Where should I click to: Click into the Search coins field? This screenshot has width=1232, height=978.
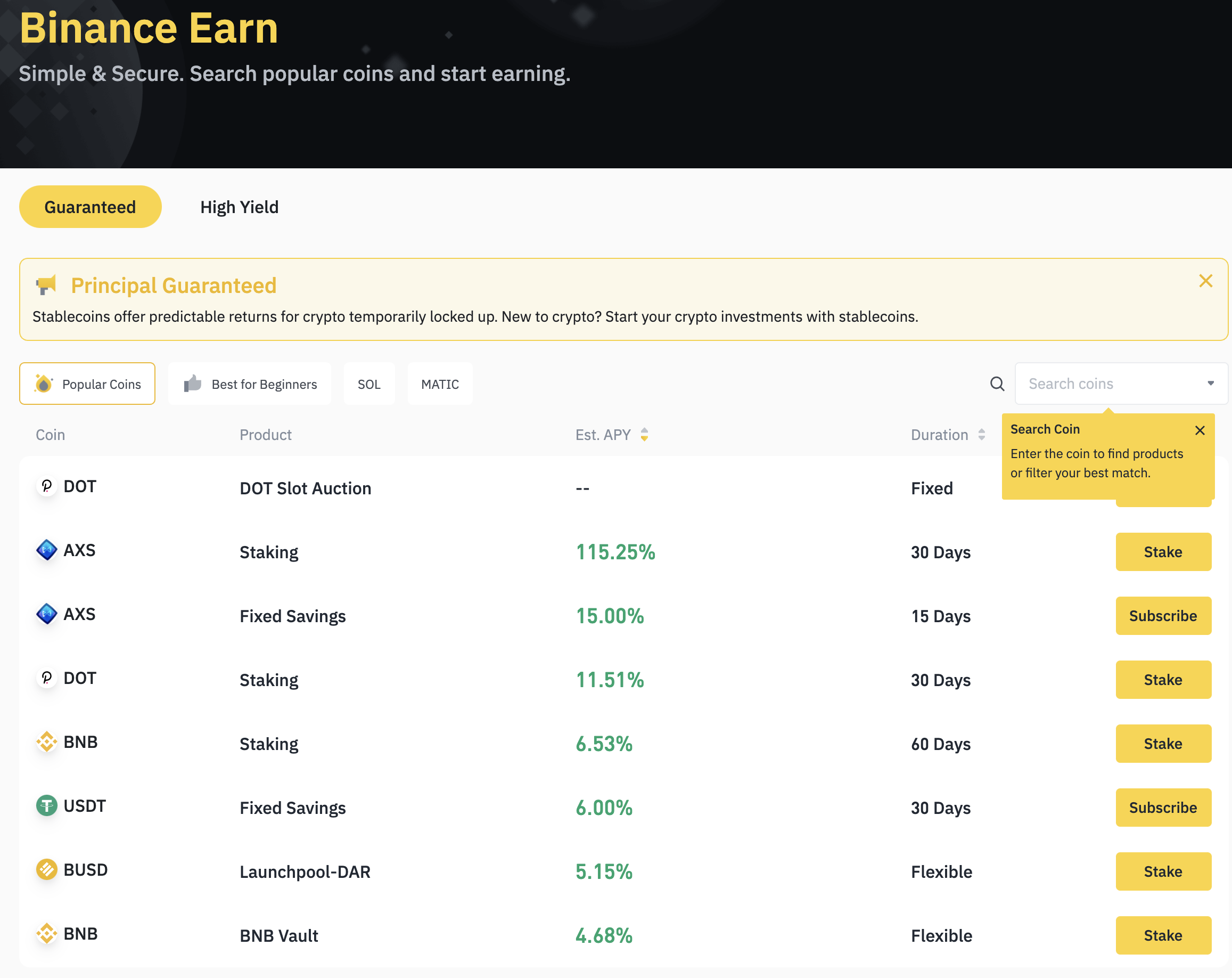point(1121,384)
